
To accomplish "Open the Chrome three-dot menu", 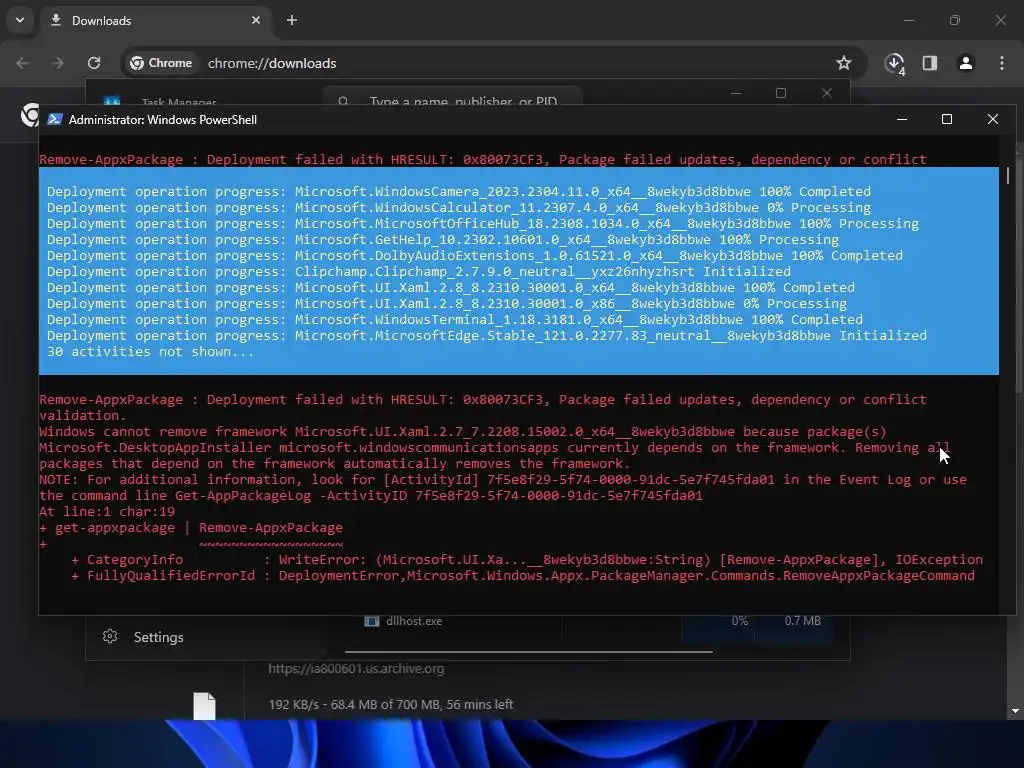I will pos(1002,63).
